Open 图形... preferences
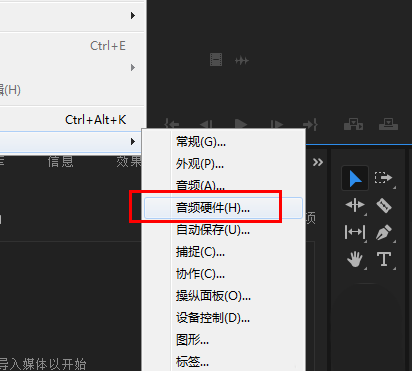 pos(223,340)
